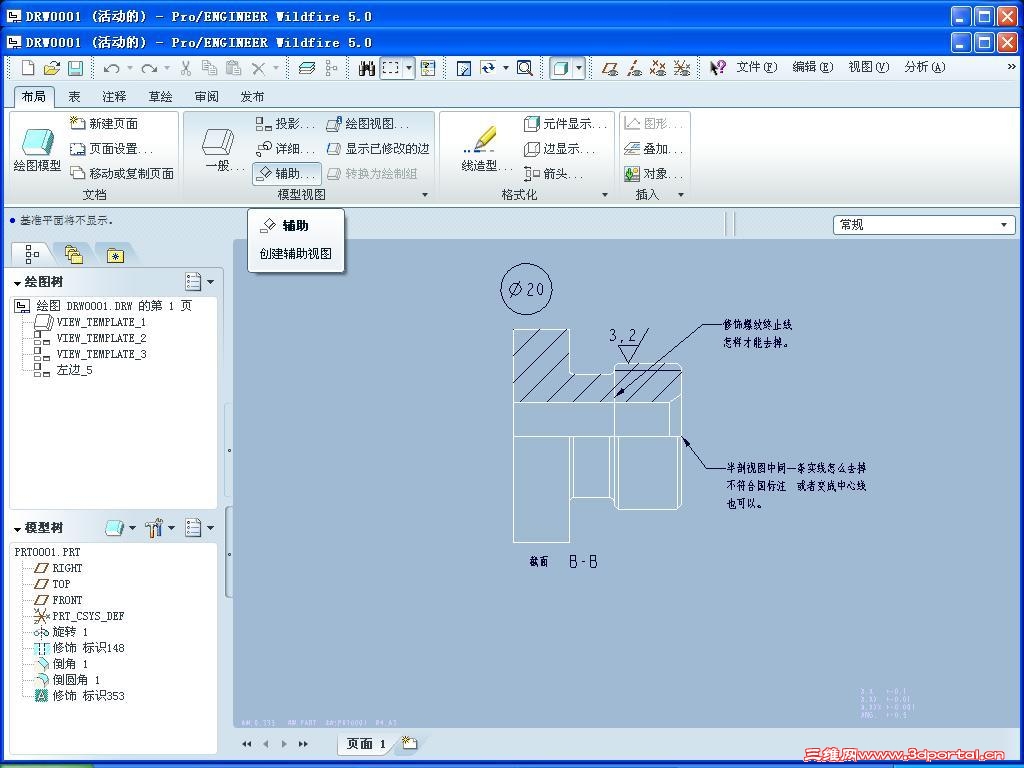1024x768 pixels.
Task: Click the shaded model display icon
Action: [x=560, y=68]
